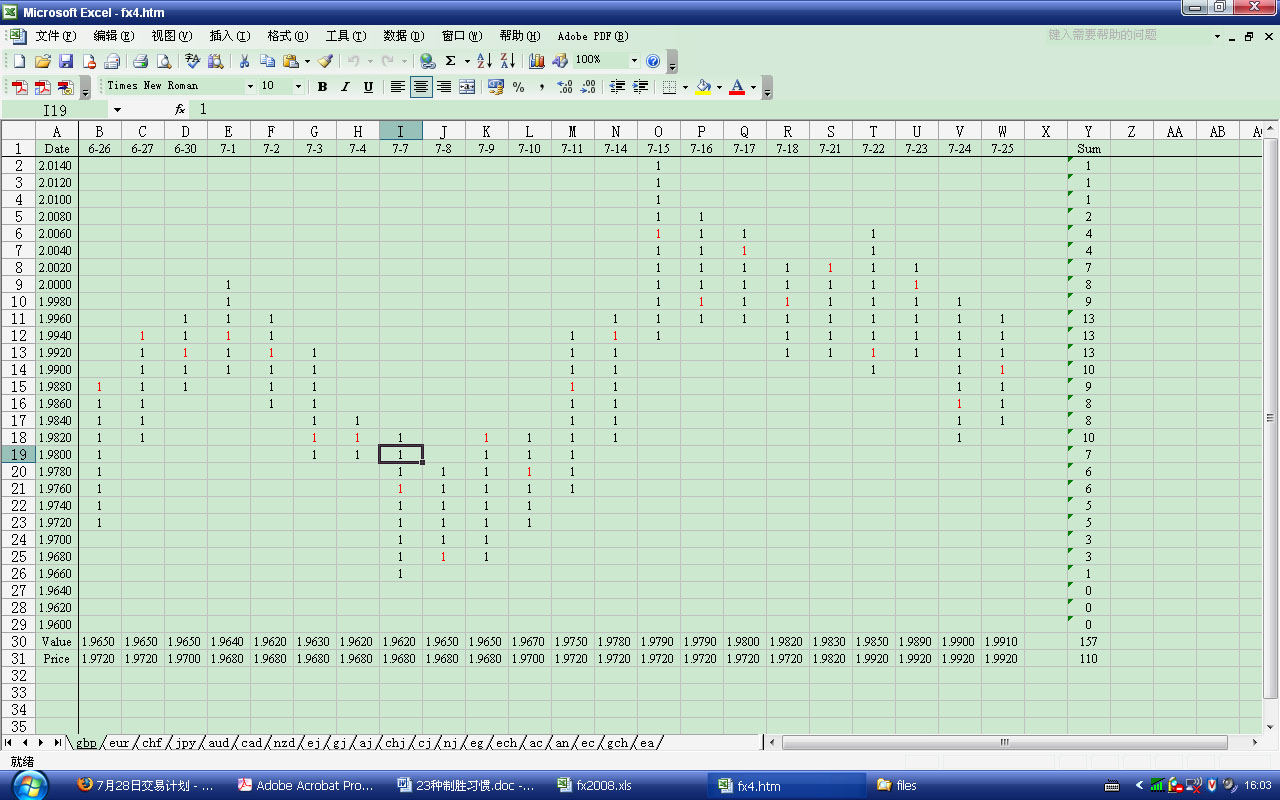
Task: Paste clipboard contents
Action: point(291,61)
